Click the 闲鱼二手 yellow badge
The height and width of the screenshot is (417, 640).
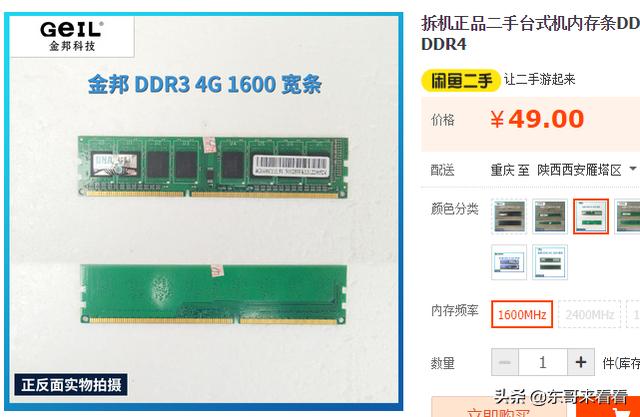(x=460, y=80)
